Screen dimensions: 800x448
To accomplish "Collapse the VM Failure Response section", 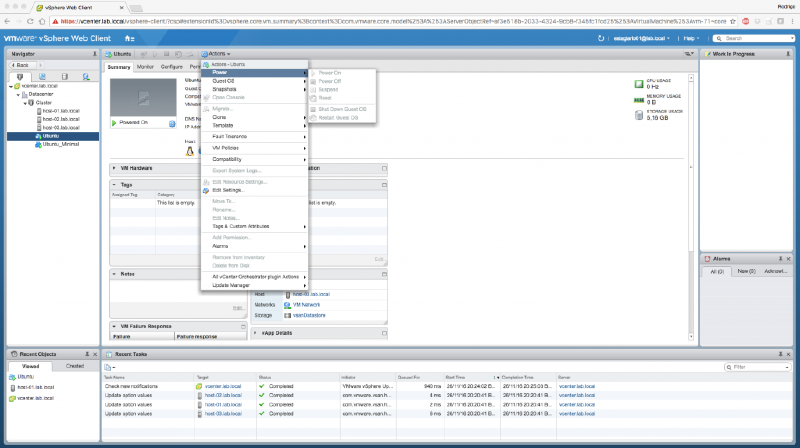I will point(114,326).
